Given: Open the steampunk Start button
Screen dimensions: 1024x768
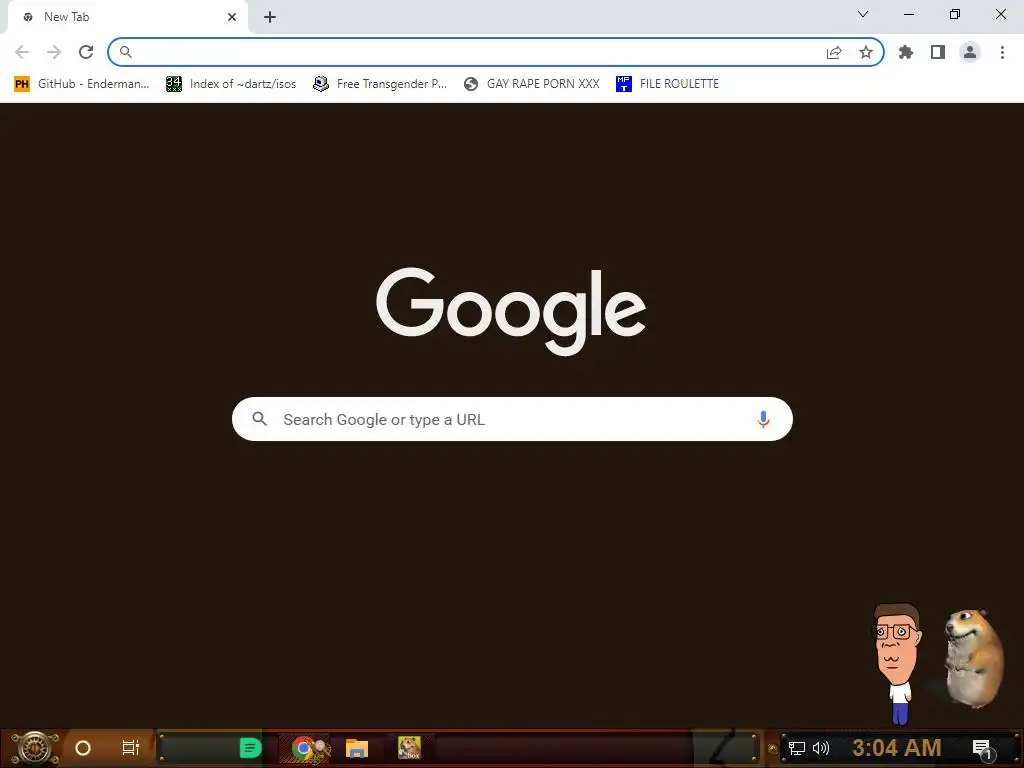Looking at the screenshot, I should [35, 748].
